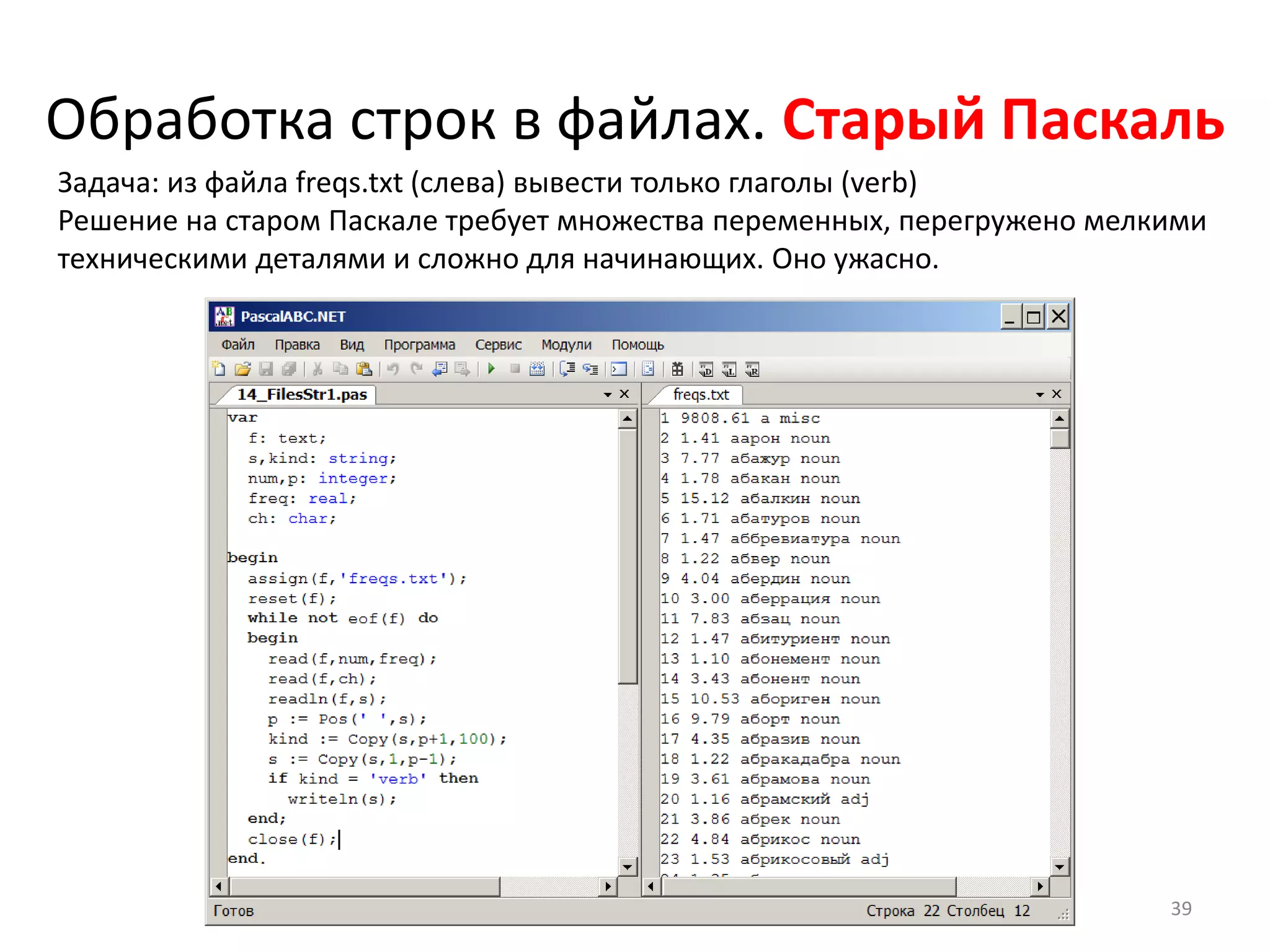The image size is (1270, 952).
Task: Click the row "1 9808.61 а misc"
Action: (740, 418)
